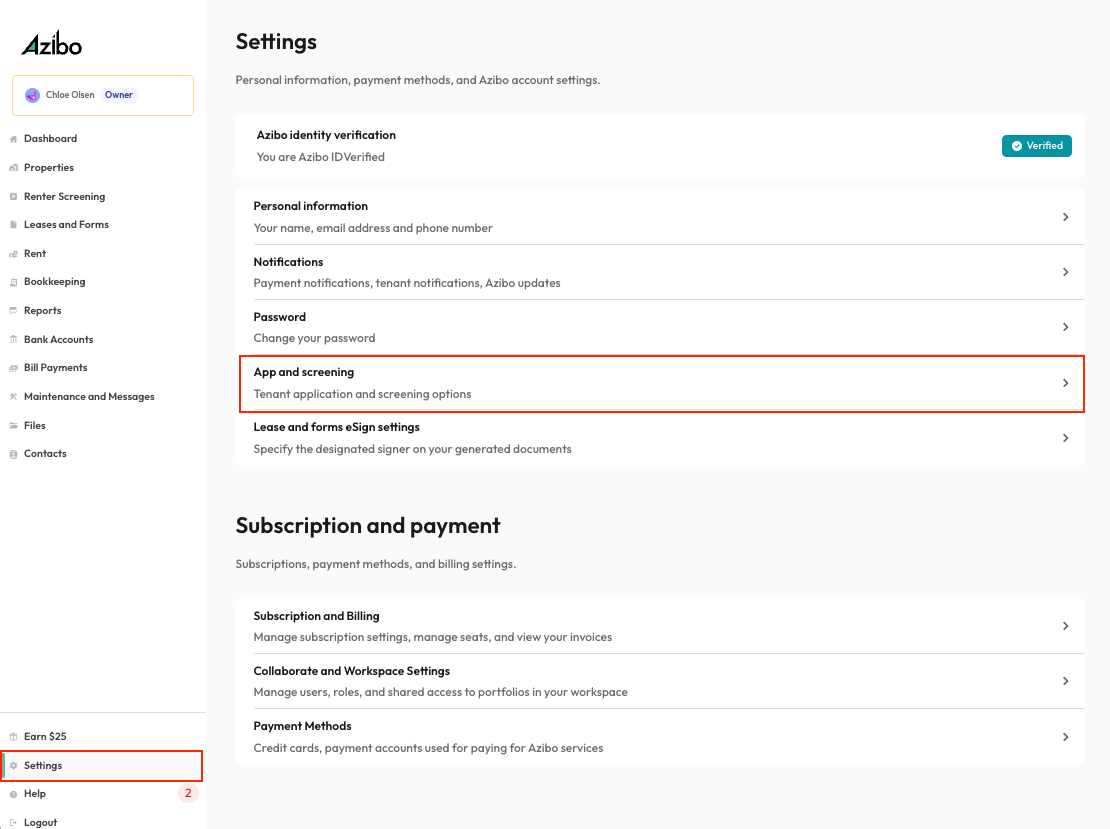Image resolution: width=1110 pixels, height=829 pixels.
Task: Click Chloe Olsen's avatar icon
Action: 33,95
